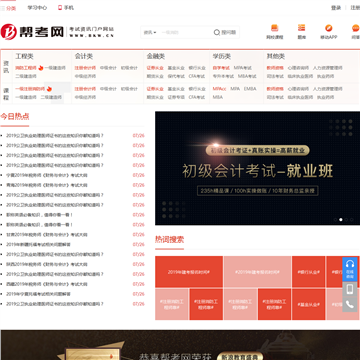Image resolution: width=360 pixels, height=360 pixels.
Task: Open the 初级会计考试 就业班 banner
Action: click(257, 168)
